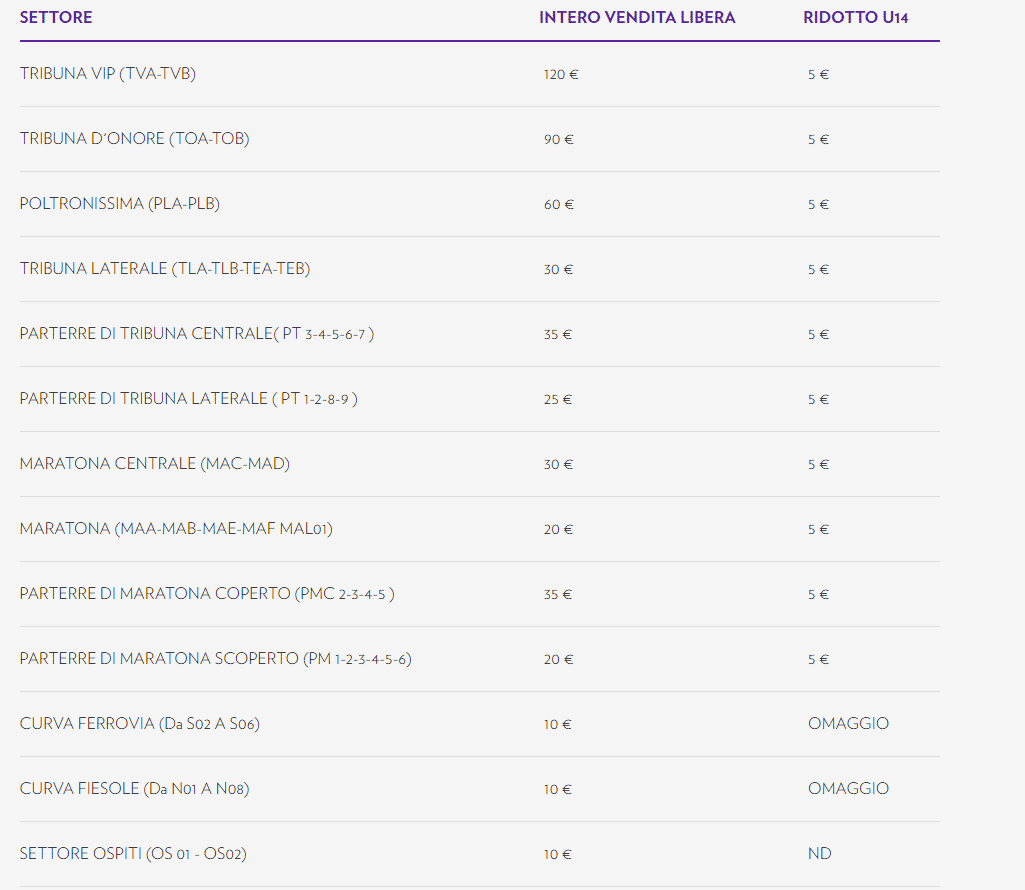
Task: Click the INTERO VENDITA LIBERA column header
Action: click(637, 18)
